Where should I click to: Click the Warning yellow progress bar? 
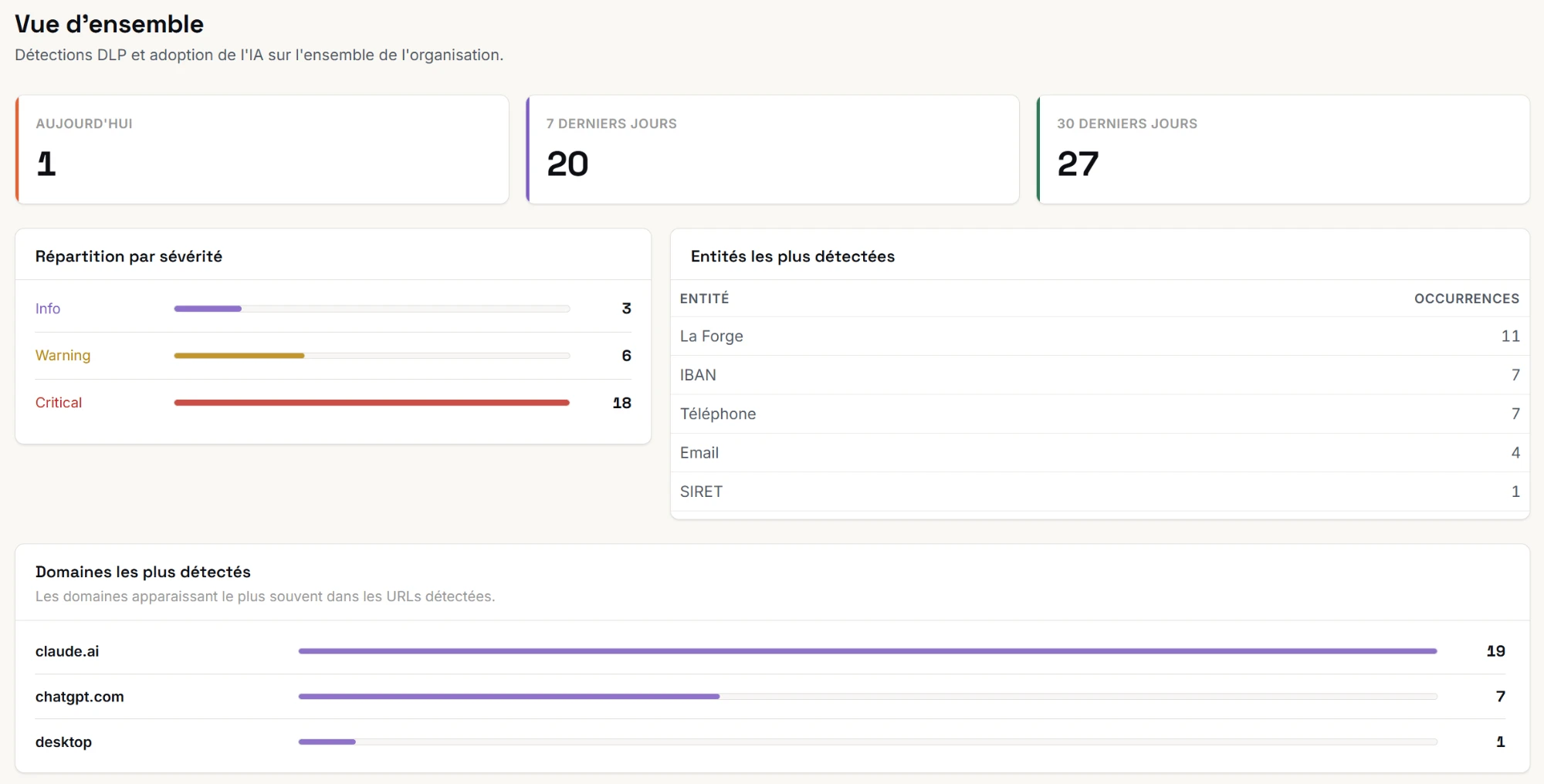pyautogui.click(x=372, y=356)
